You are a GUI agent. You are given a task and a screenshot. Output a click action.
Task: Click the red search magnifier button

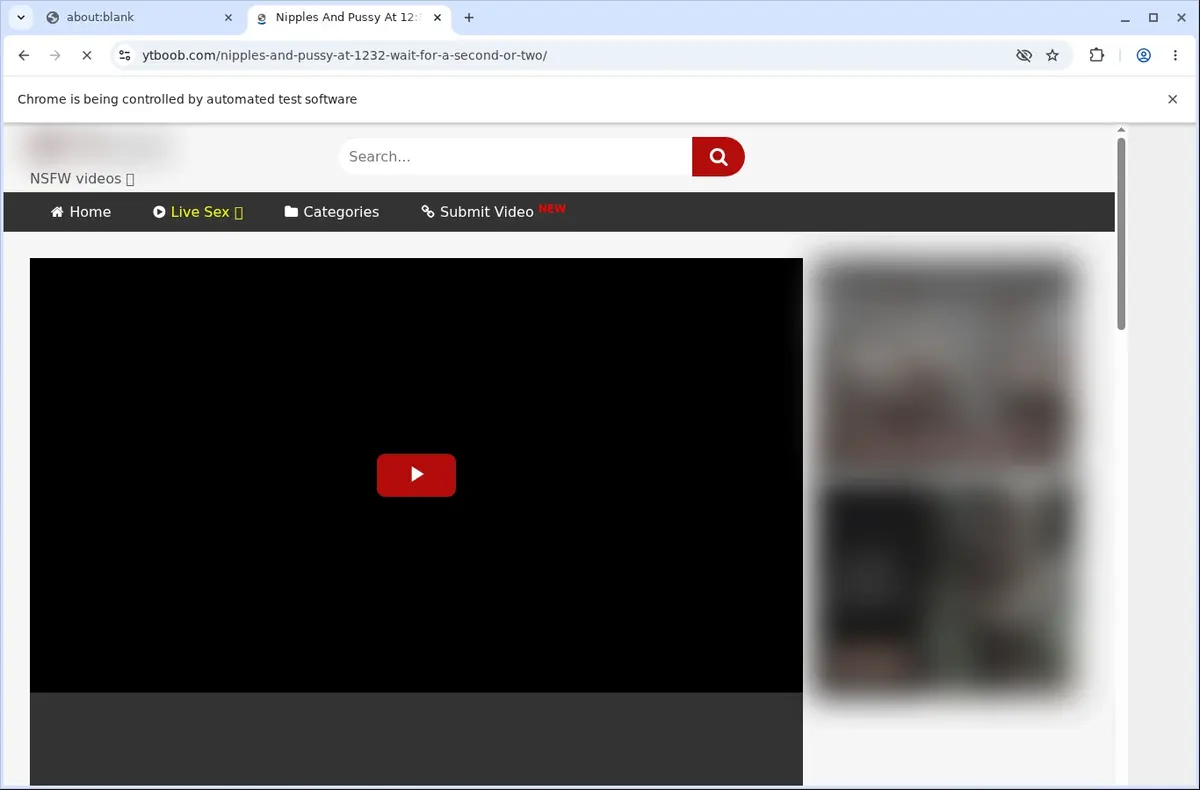coord(718,156)
